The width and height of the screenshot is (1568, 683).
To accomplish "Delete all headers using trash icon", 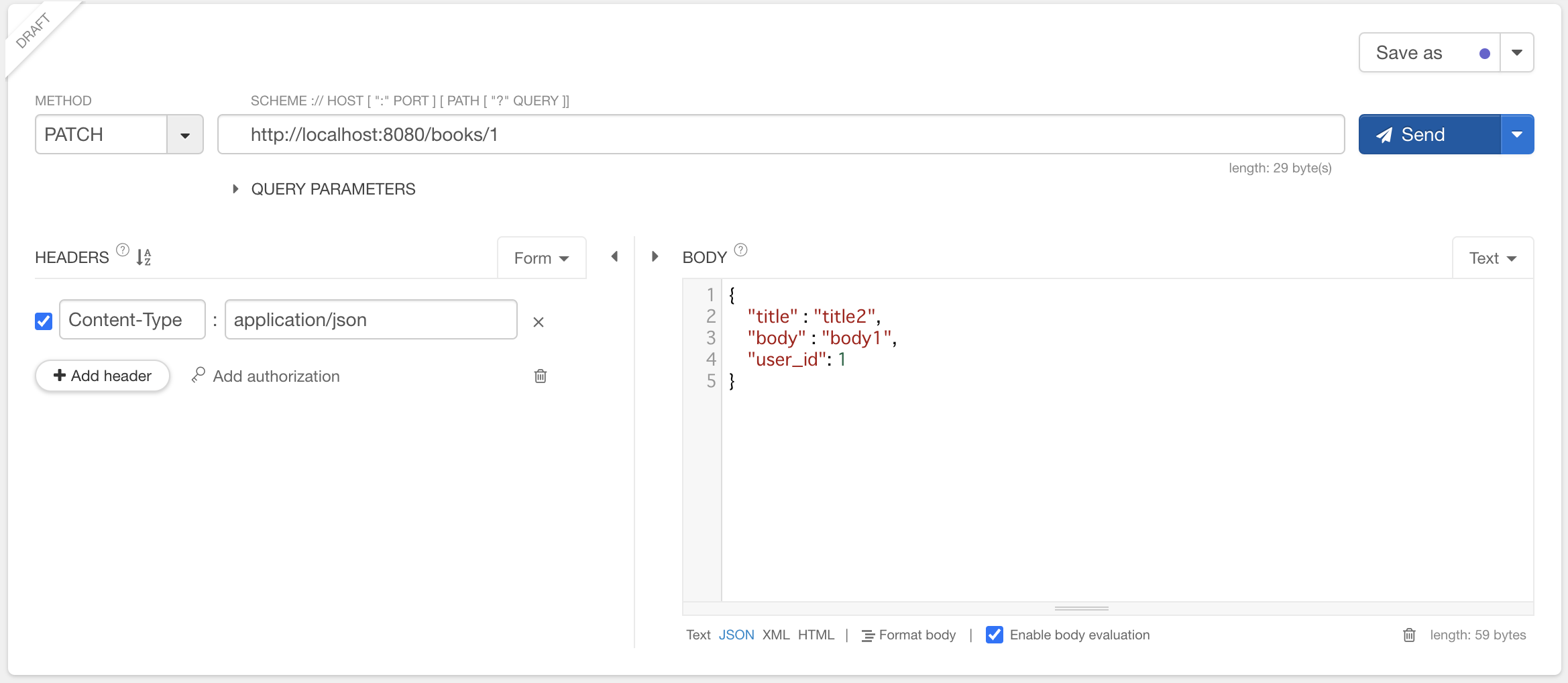I will click(541, 376).
